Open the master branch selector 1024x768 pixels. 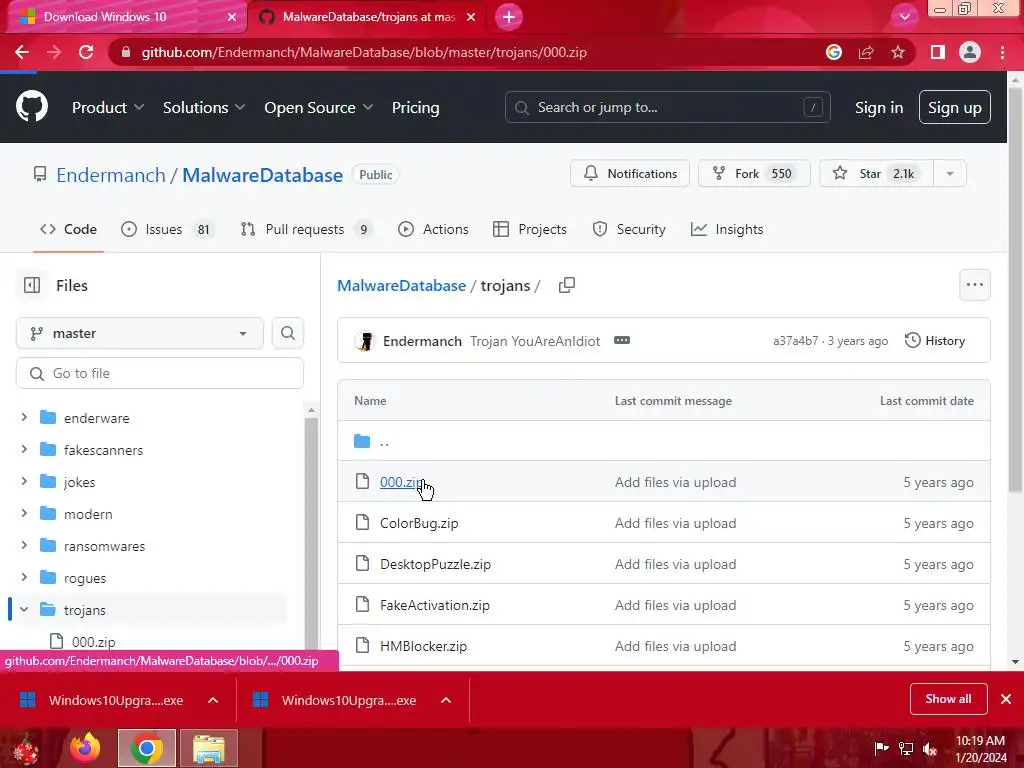140,333
